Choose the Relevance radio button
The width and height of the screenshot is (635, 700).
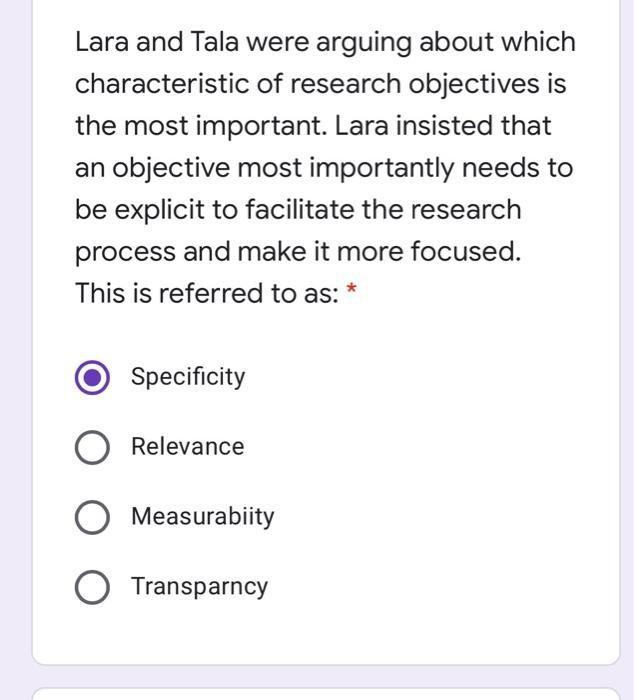92,448
